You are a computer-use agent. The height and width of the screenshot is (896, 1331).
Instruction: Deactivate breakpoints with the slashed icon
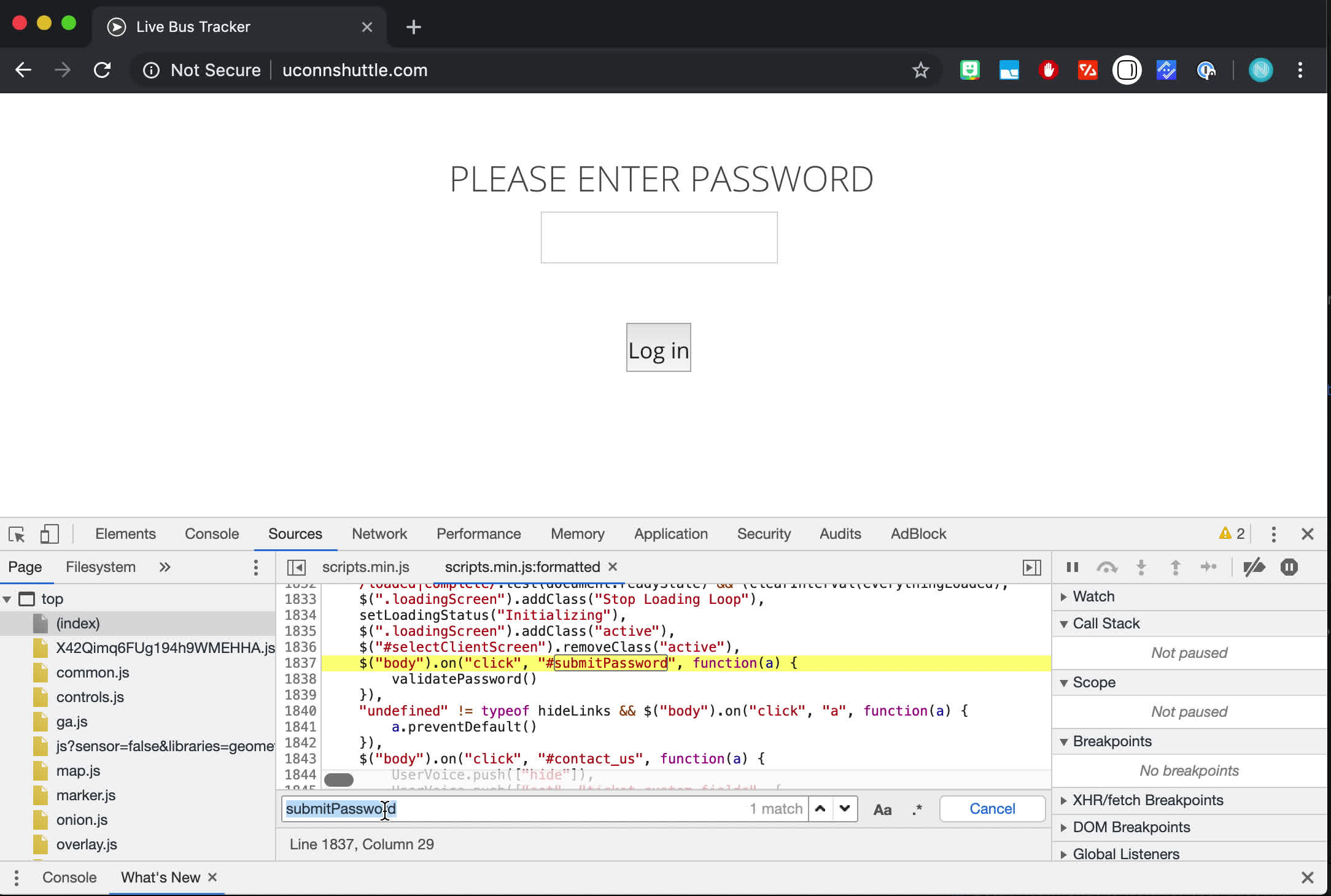point(1254,567)
